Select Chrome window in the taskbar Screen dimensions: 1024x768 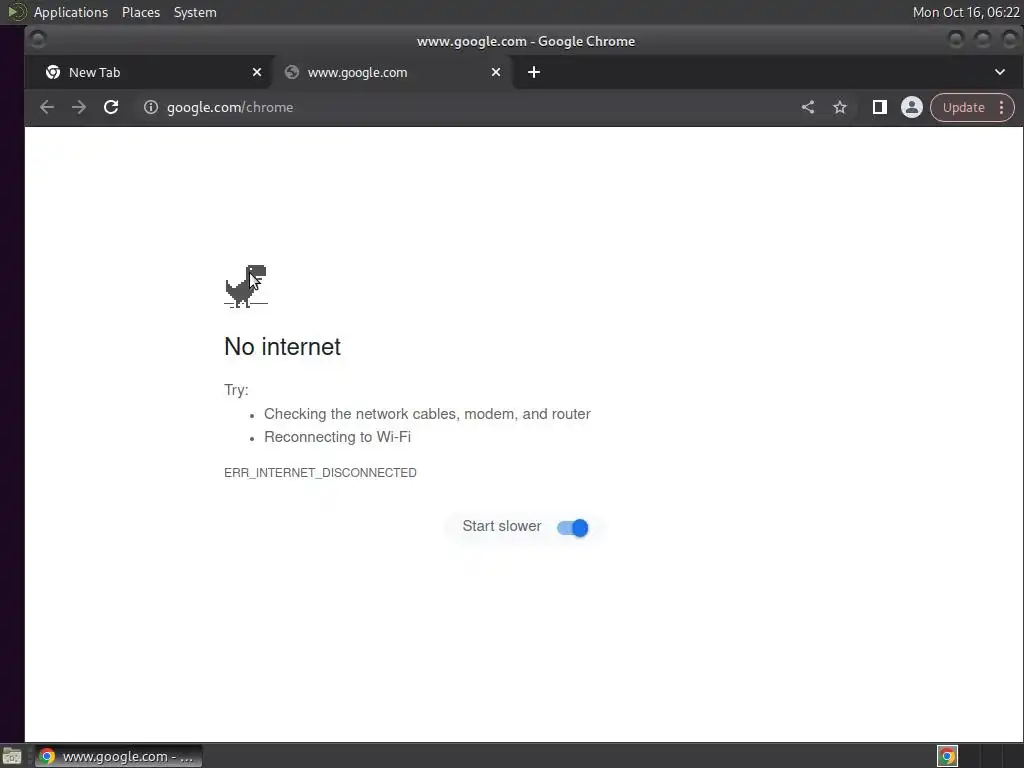pyautogui.click(x=118, y=756)
